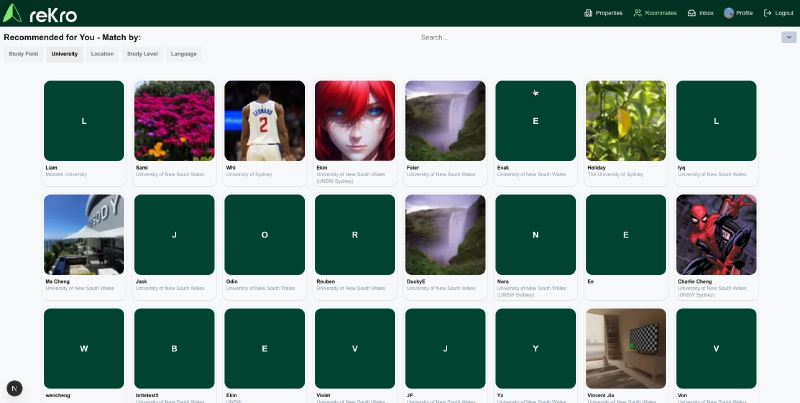Click the name 'Holiday'

[596, 168]
